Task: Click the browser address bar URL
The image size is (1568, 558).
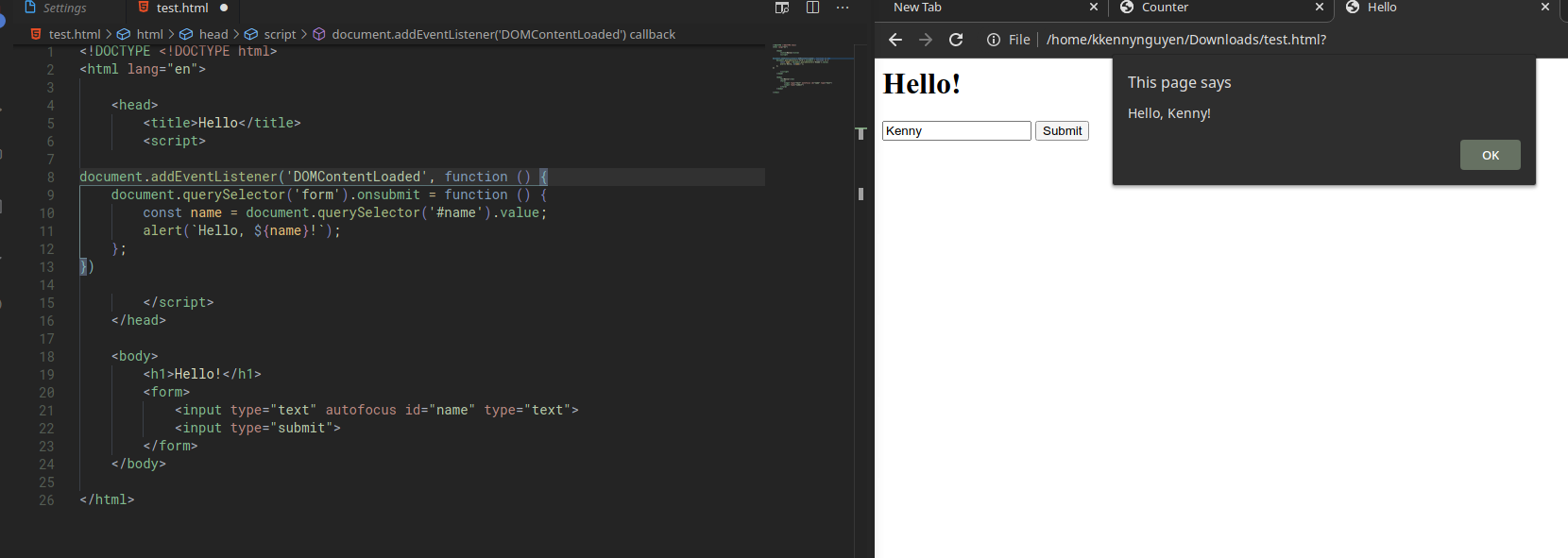Action: tap(1186, 40)
